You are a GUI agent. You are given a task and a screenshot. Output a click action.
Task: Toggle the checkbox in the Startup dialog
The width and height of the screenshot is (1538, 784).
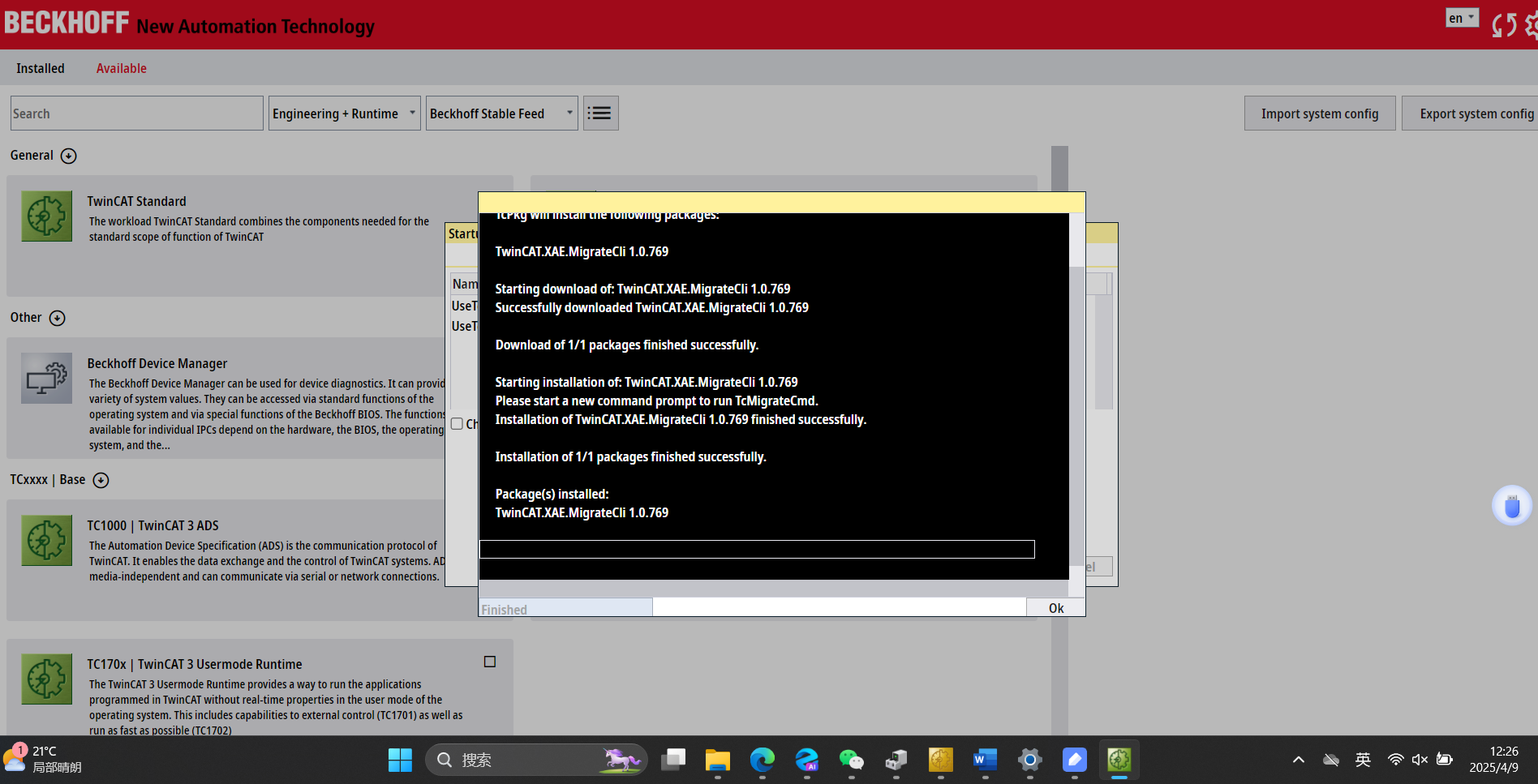point(457,424)
